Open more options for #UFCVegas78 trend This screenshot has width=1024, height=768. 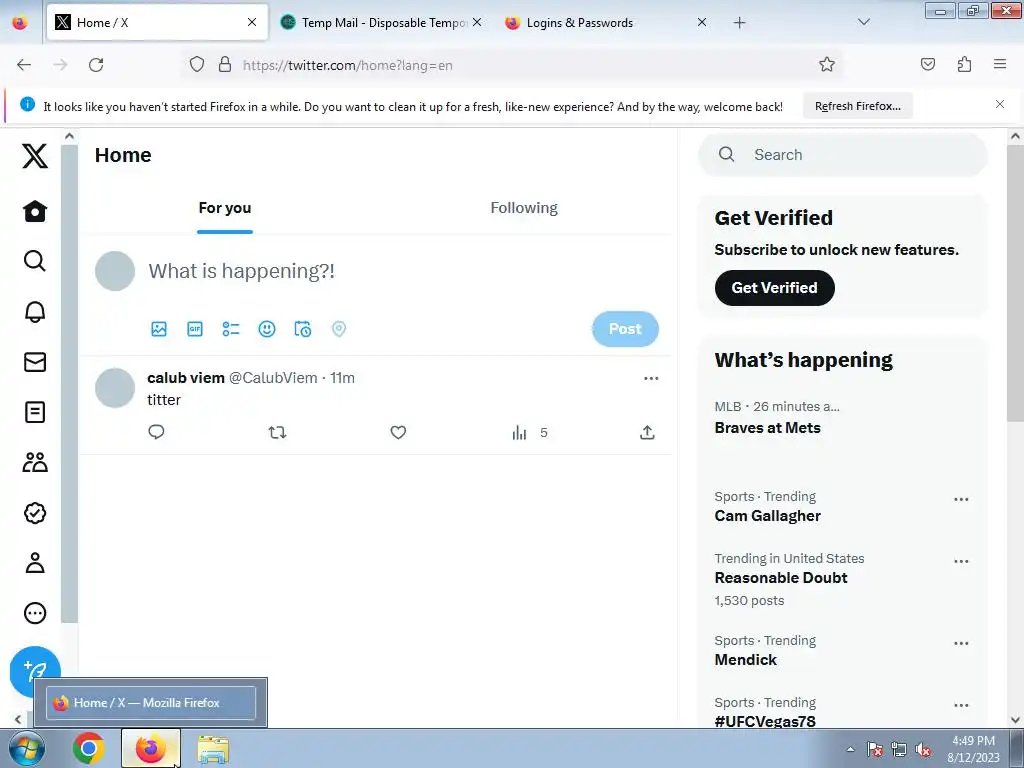tap(961, 705)
